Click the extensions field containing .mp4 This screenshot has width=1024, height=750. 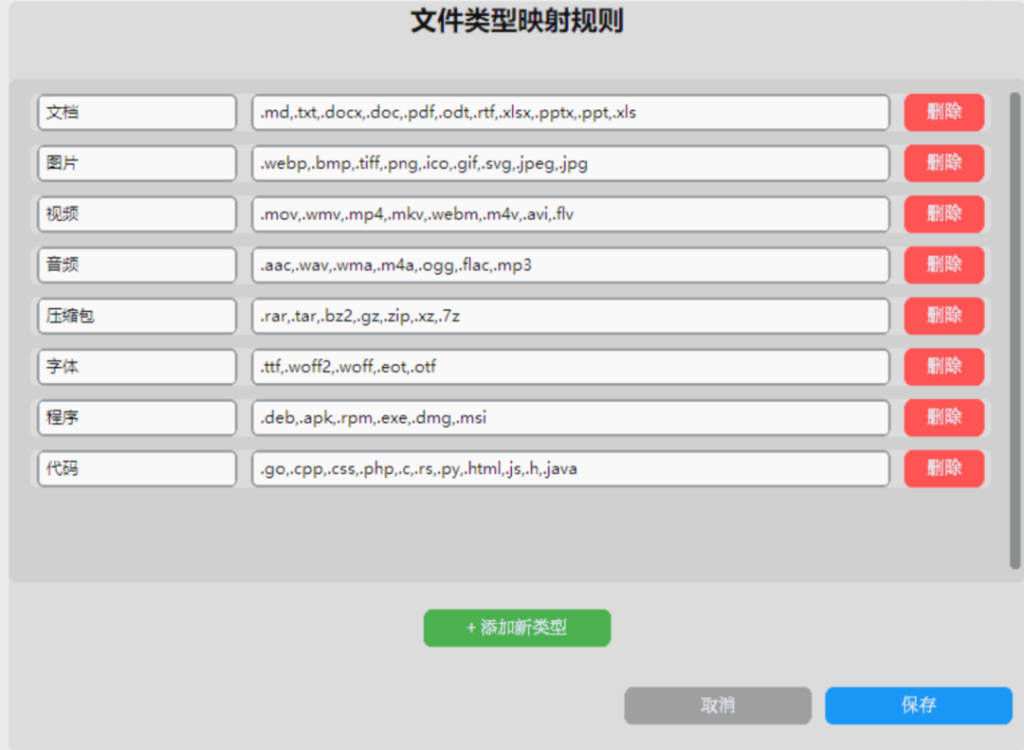coord(570,214)
